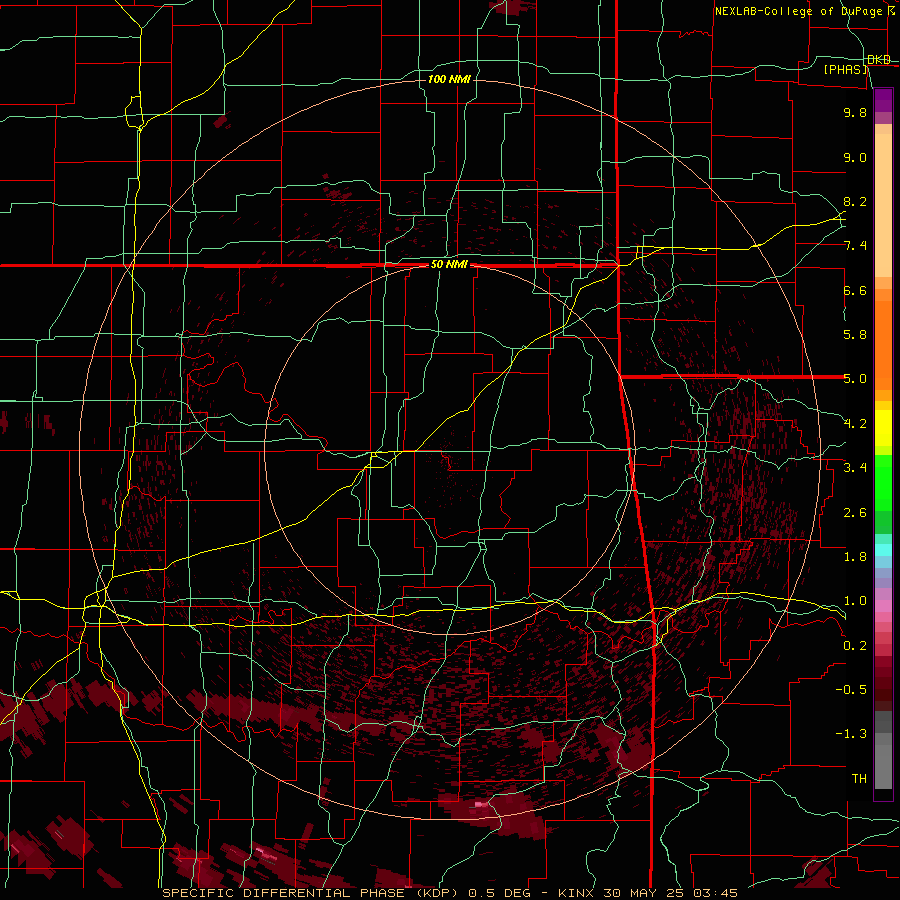Select the -0.5 scale value

[851, 690]
